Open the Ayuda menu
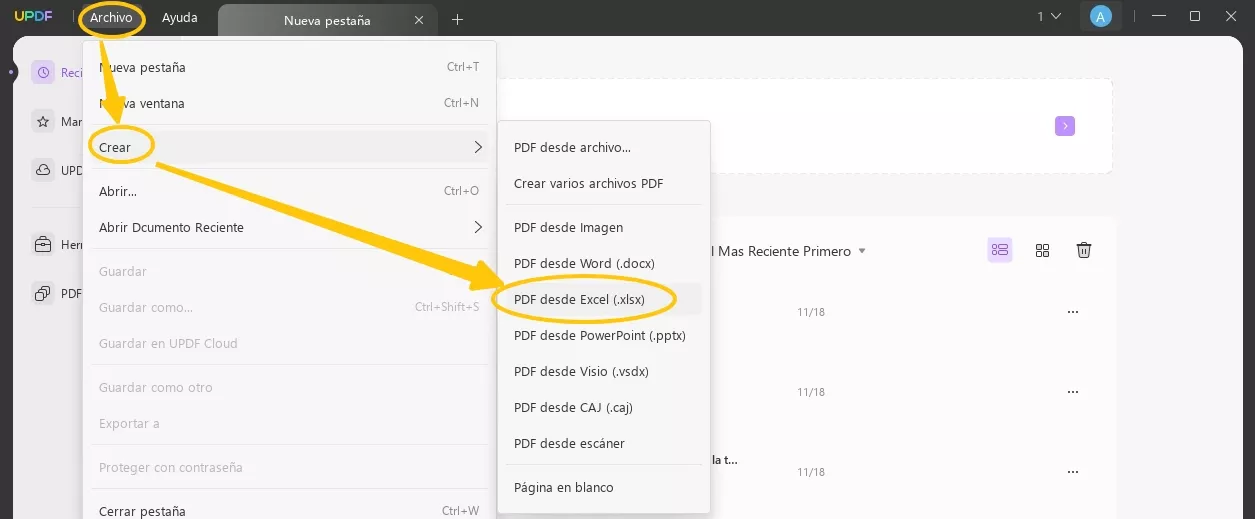Image resolution: width=1255 pixels, height=519 pixels. [180, 18]
